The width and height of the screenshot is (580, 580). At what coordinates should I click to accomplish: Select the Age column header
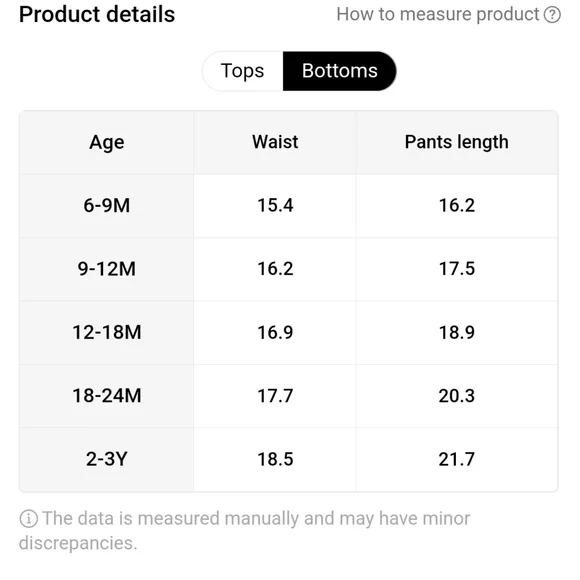tap(107, 143)
